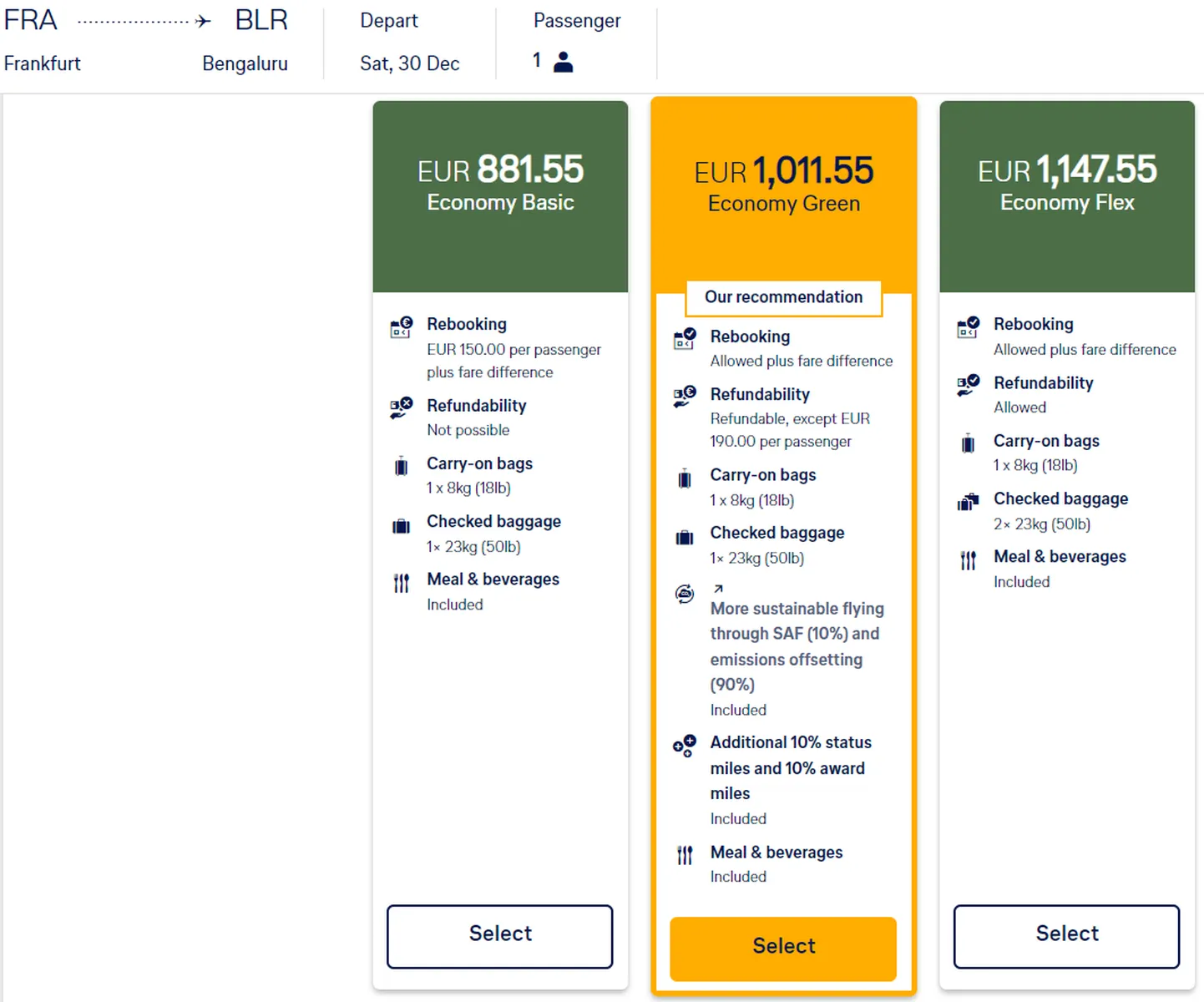This screenshot has height=1002, width=1204.
Task: Click the Our recommendation badge
Action: click(783, 297)
